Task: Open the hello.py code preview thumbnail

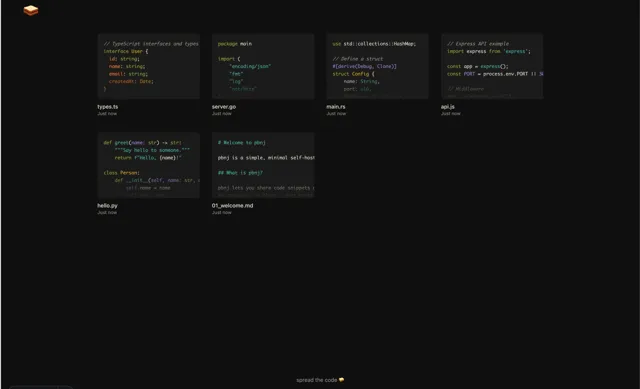Action: pos(149,165)
